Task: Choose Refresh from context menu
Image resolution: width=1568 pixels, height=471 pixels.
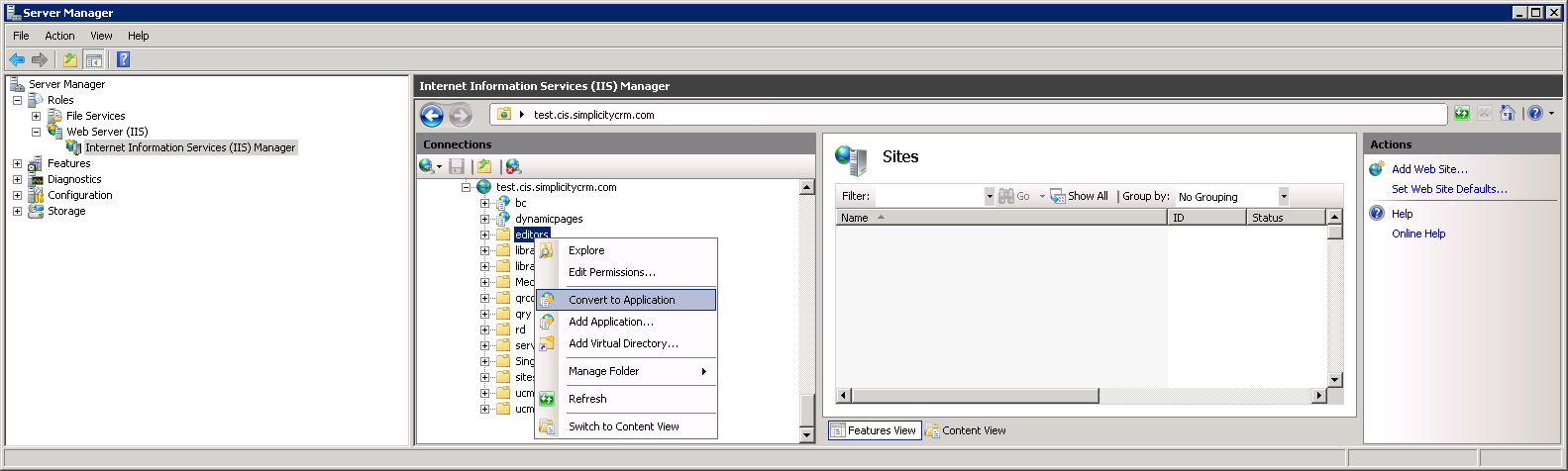Action: [x=626, y=399]
